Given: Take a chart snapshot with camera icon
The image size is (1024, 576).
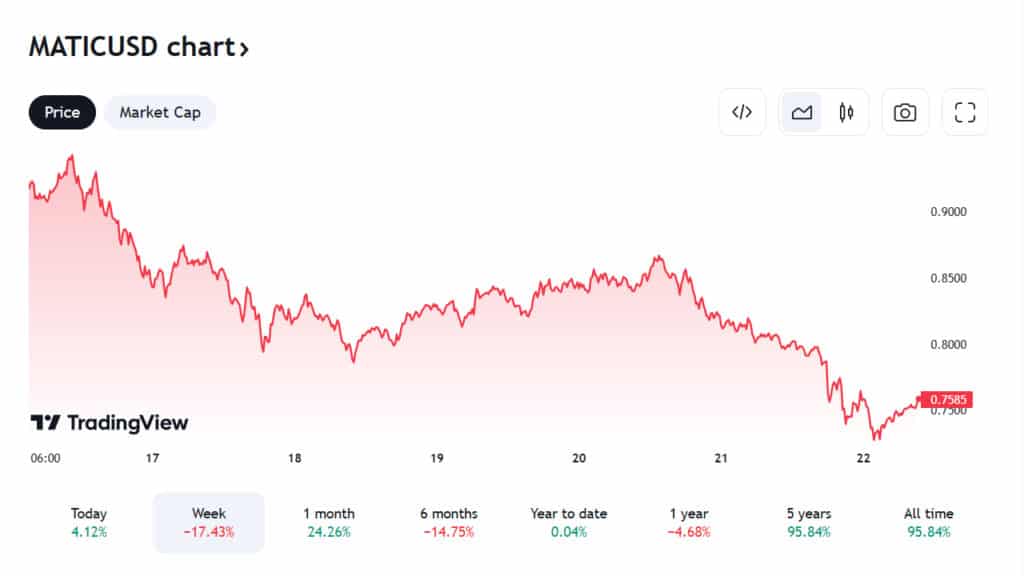Looking at the screenshot, I should pos(904,112).
